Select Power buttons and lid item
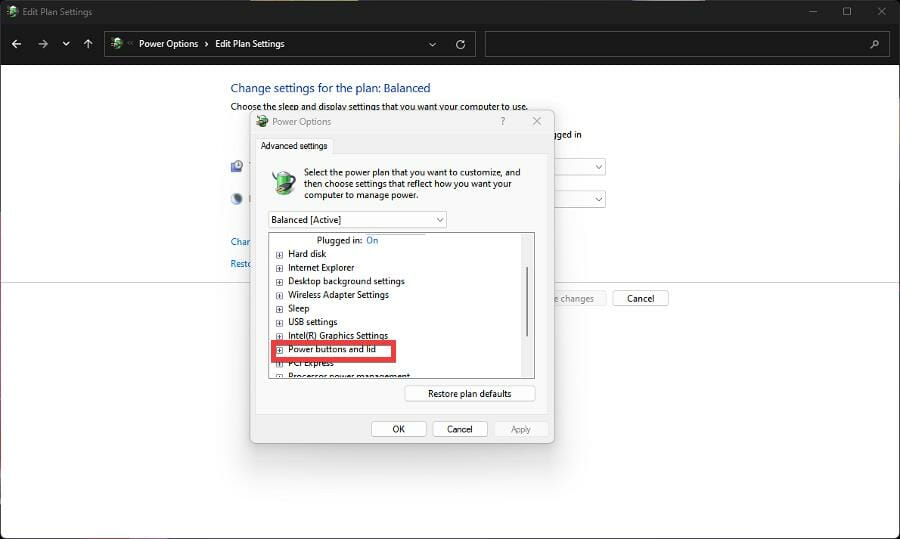 [332, 349]
